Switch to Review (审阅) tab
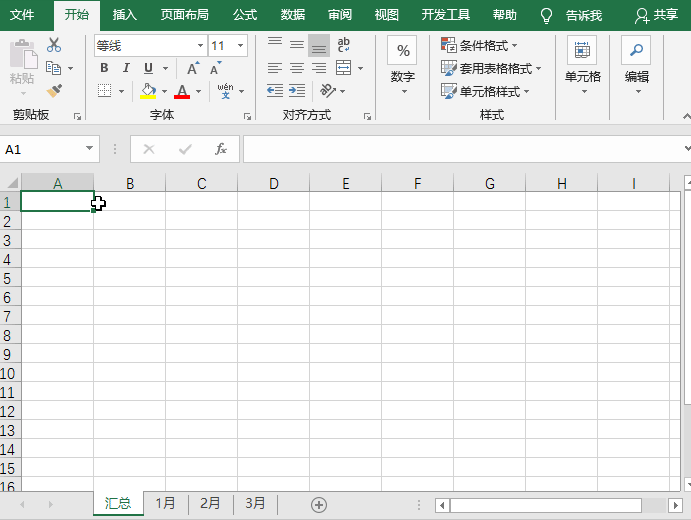 pyautogui.click(x=340, y=15)
